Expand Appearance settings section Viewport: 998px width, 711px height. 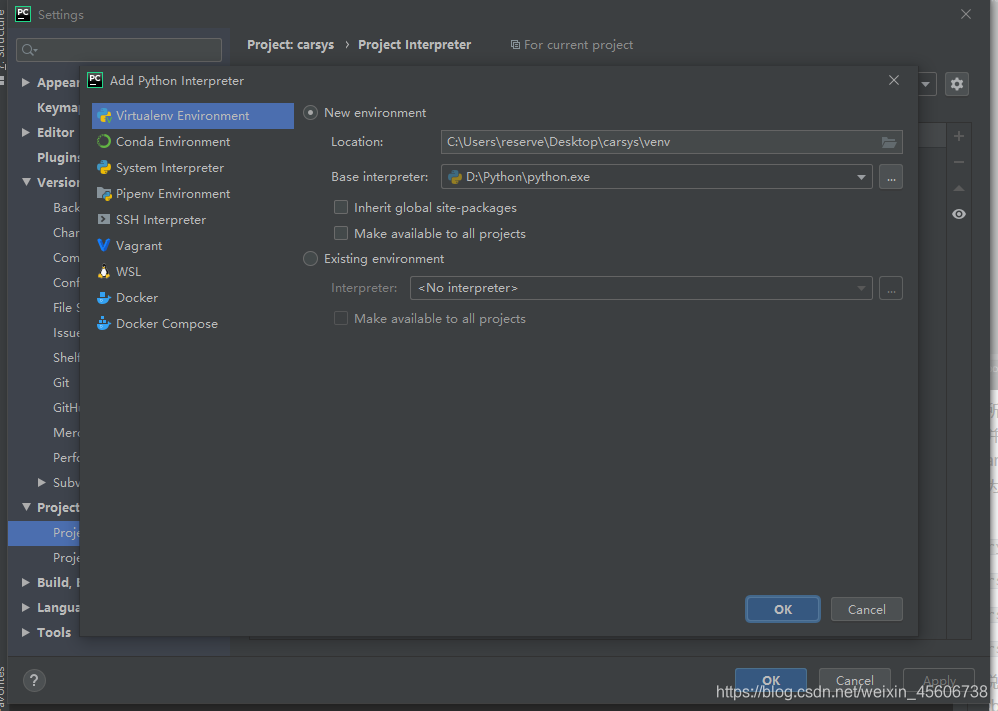pos(25,82)
